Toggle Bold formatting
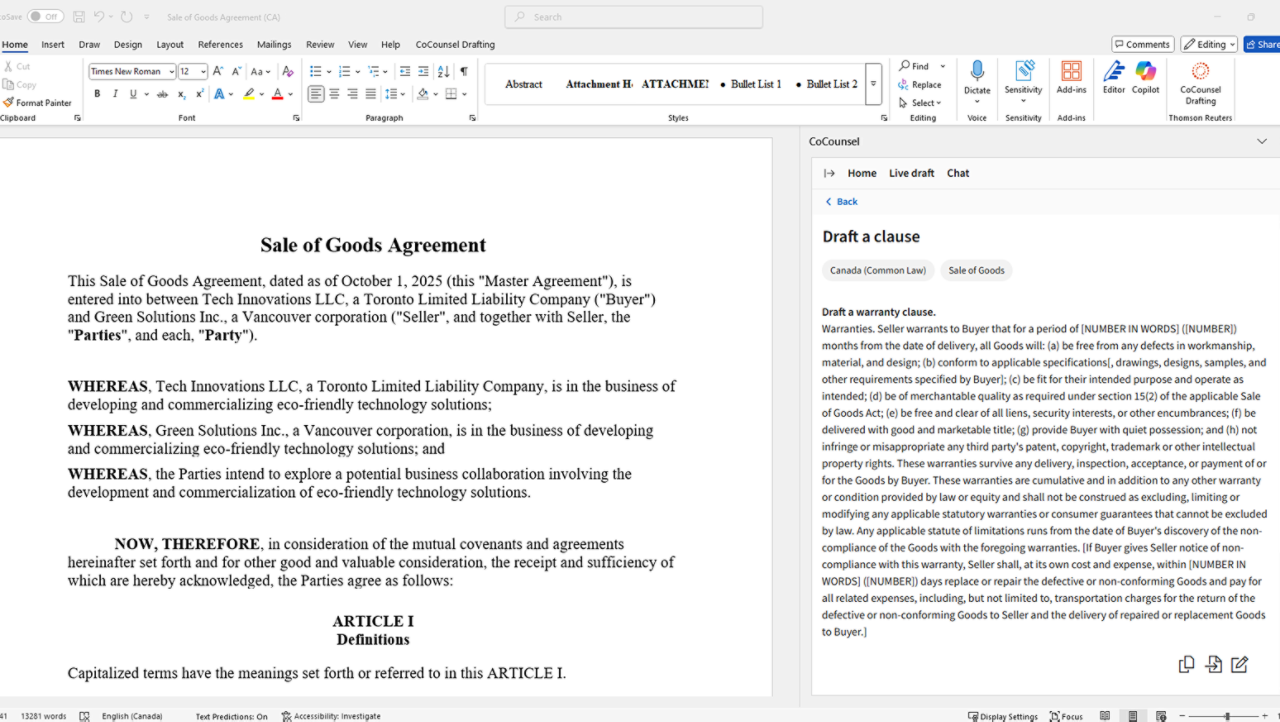Screen dimensions: 1280x722 coord(97,94)
